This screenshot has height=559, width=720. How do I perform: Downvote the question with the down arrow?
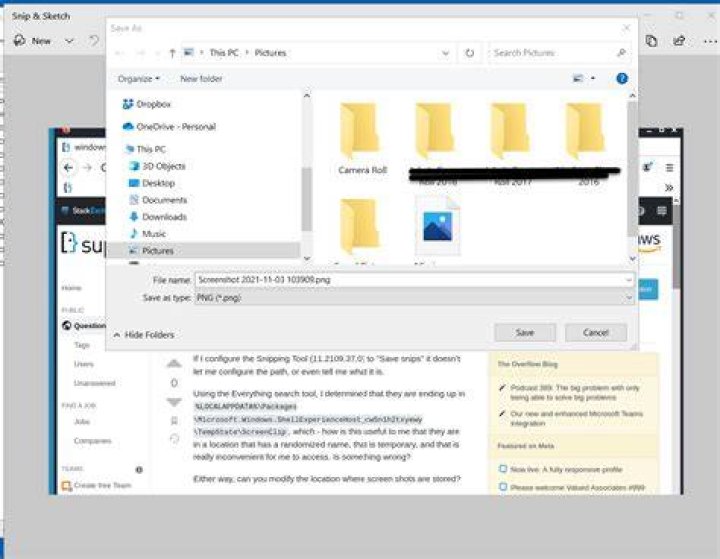[174, 402]
